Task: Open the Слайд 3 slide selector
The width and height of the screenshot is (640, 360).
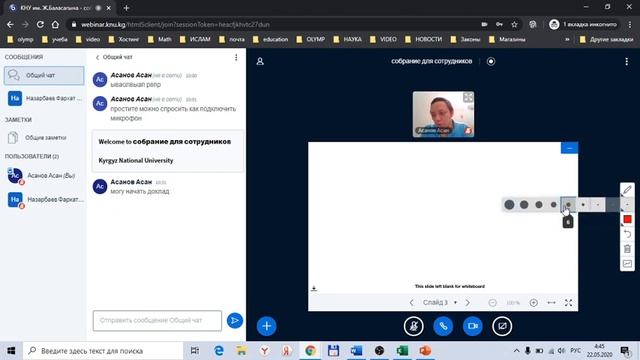Action: coord(440,302)
